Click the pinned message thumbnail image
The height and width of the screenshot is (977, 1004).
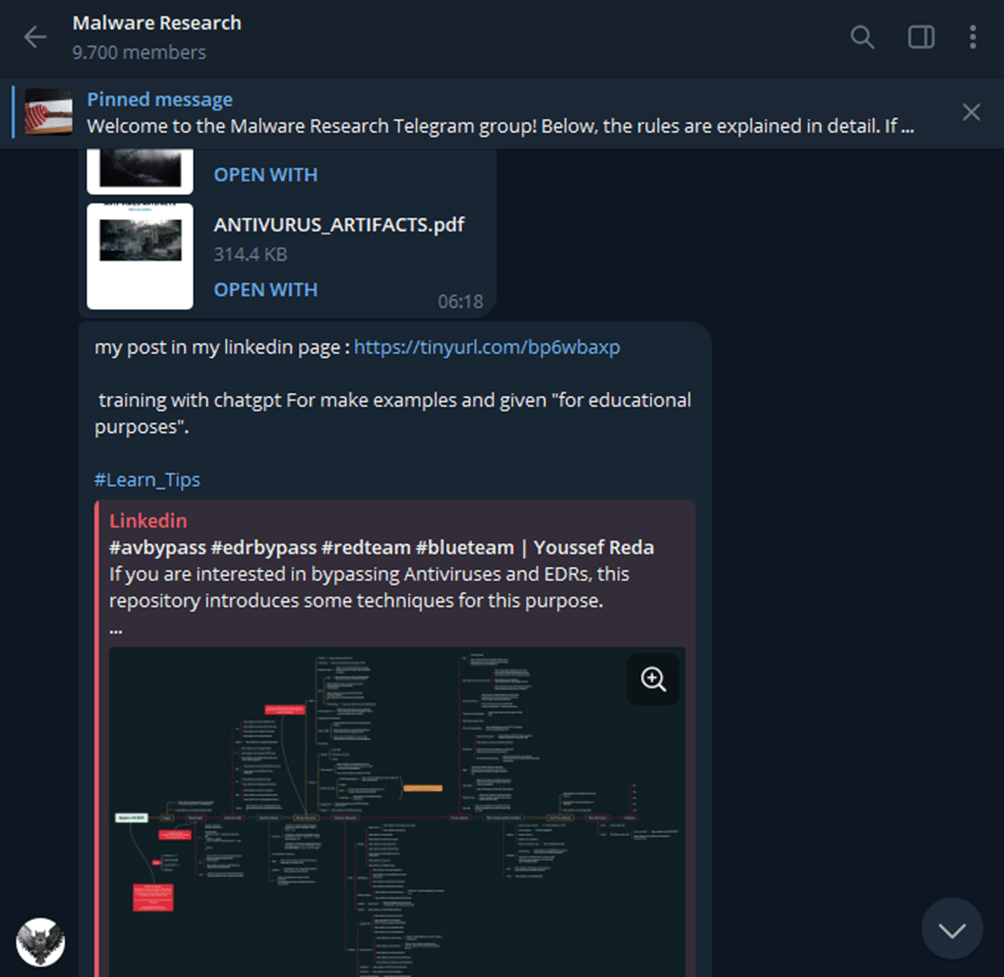49,112
